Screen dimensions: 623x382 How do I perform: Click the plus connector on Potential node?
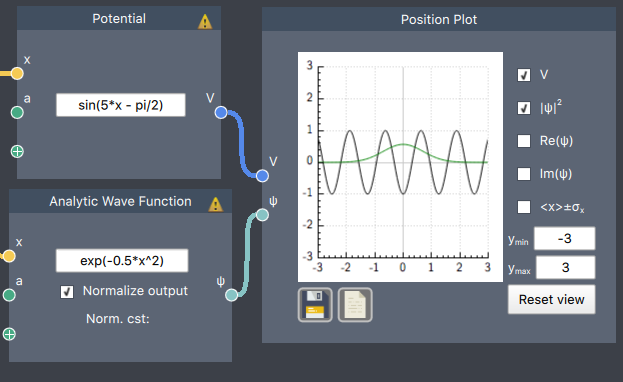pyautogui.click(x=17, y=151)
